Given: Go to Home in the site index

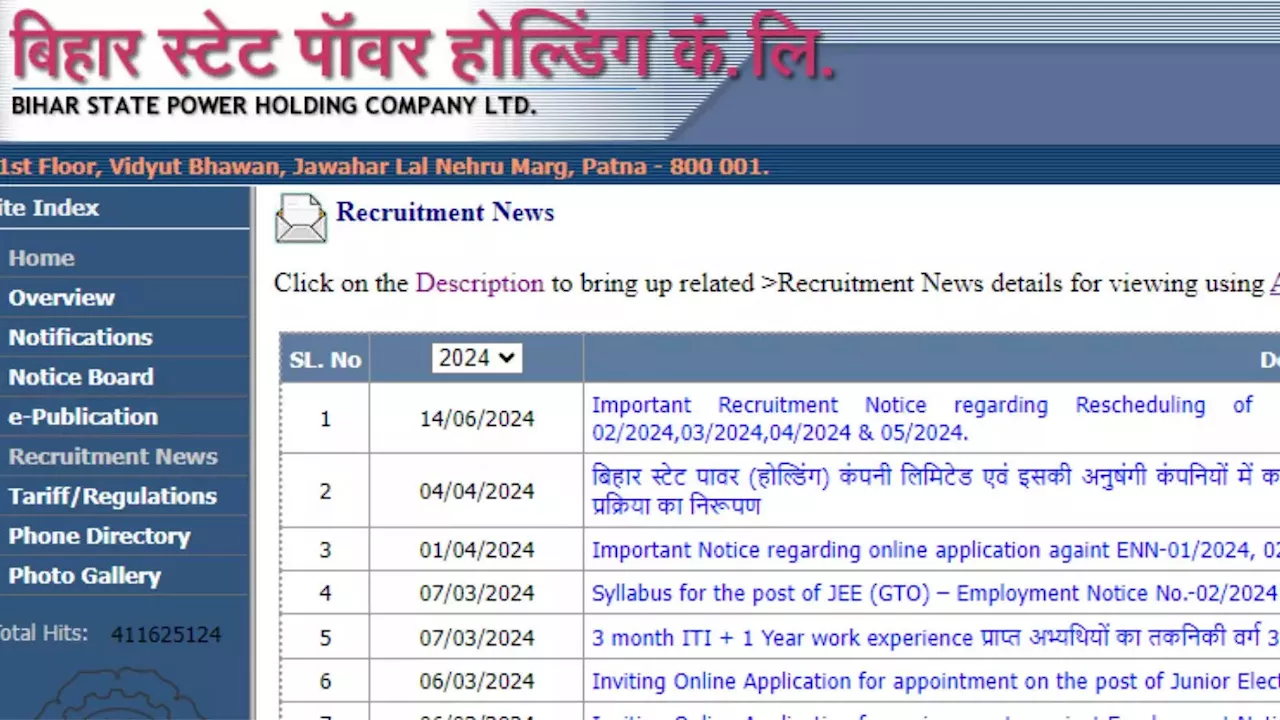Looking at the screenshot, I should [42, 258].
